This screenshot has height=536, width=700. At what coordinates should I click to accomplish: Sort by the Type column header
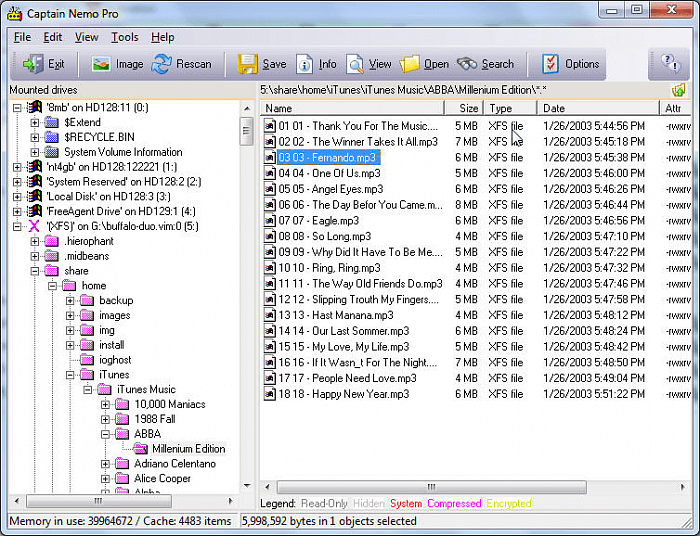[511, 108]
